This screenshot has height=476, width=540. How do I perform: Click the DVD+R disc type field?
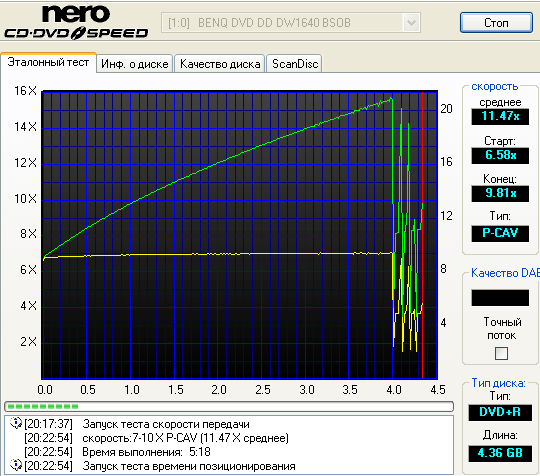(500, 412)
